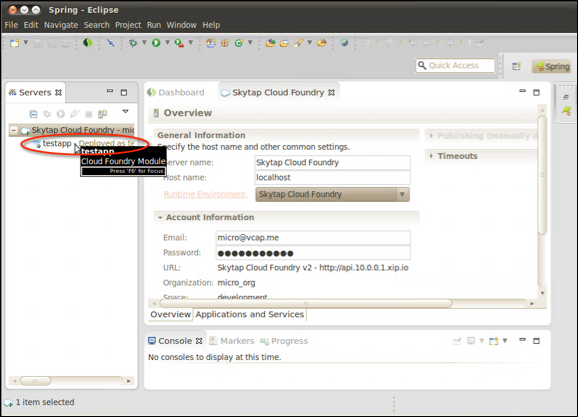
Task: Select the Overview bottom tab
Action: pos(170,315)
